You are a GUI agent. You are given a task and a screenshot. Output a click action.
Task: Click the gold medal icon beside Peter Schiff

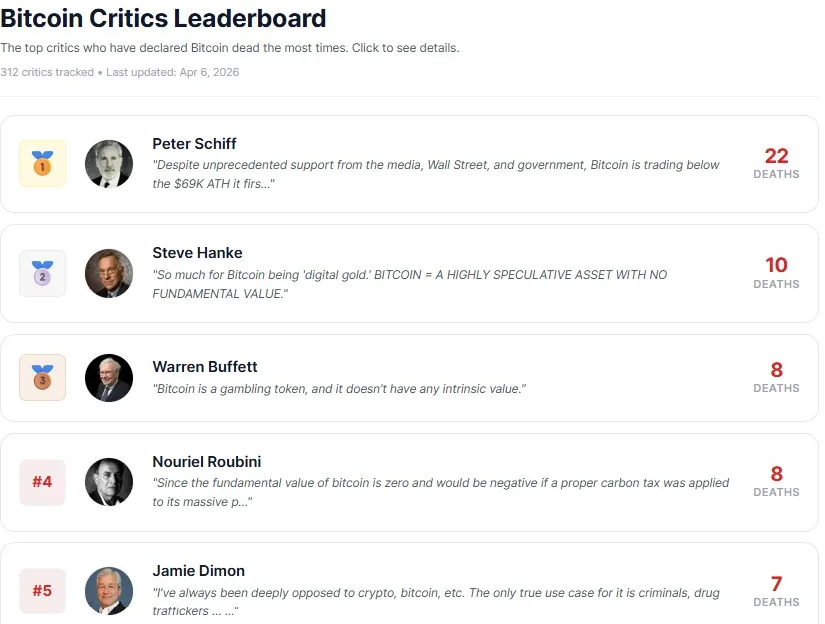pyautogui.click(x=42, y=163)
